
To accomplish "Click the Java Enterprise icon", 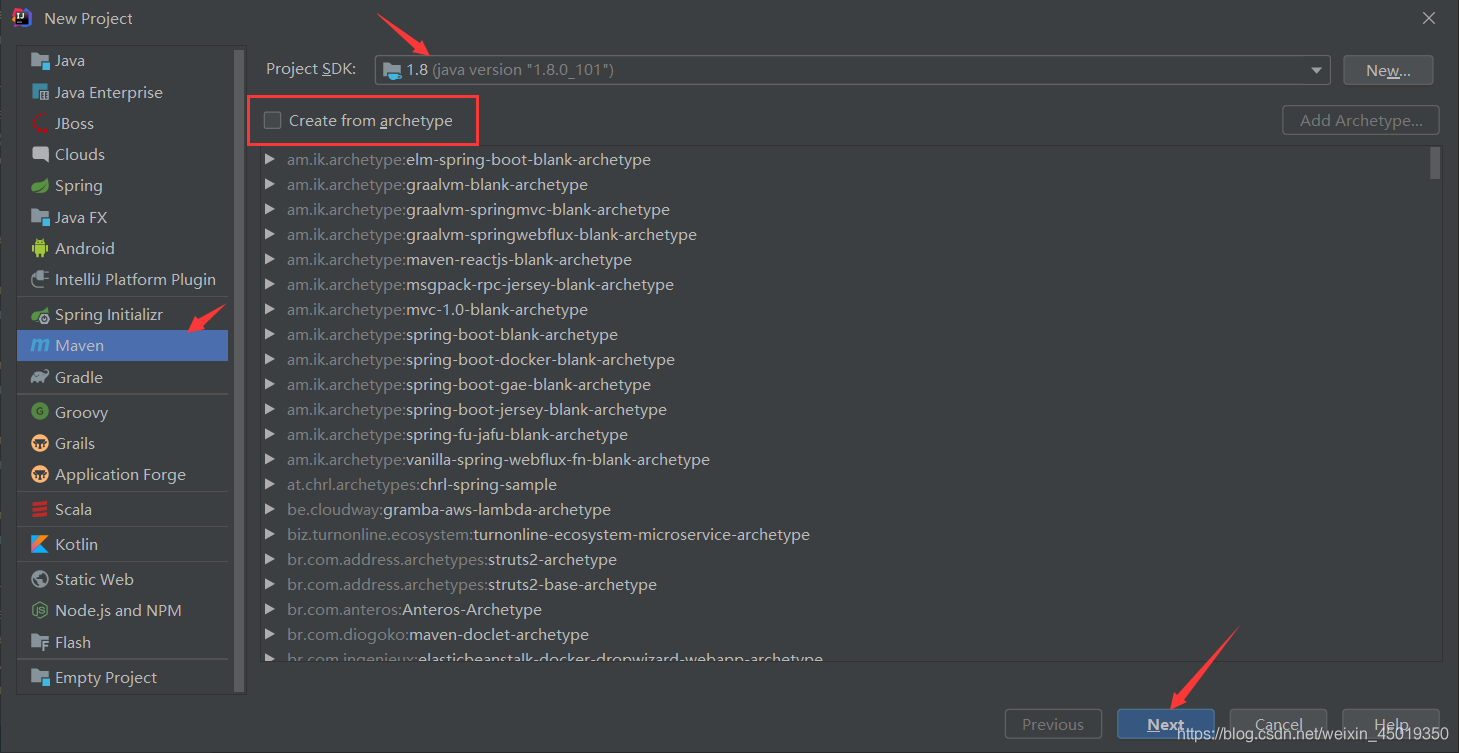I will (40, 92).
